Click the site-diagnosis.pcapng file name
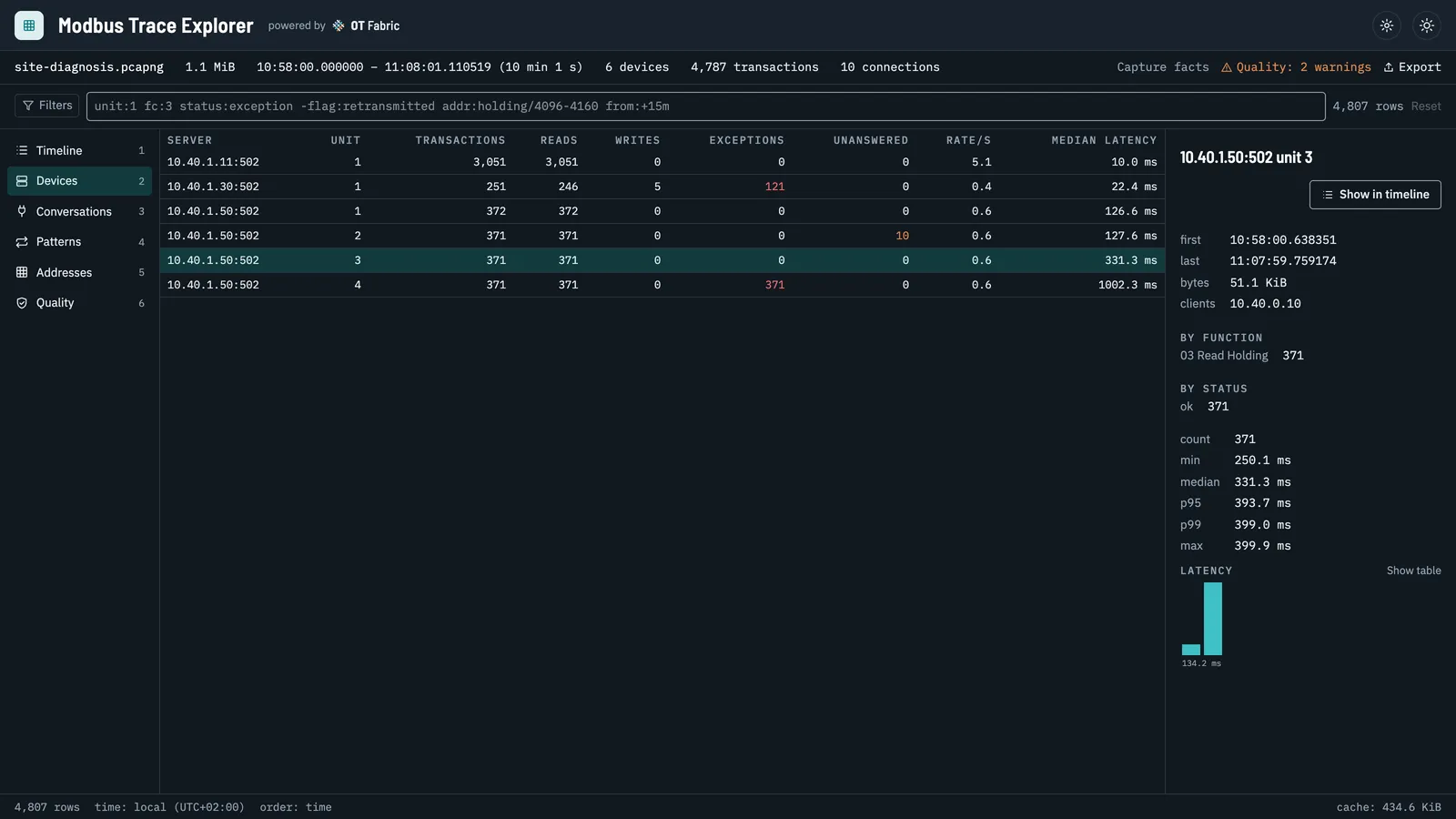Screen dimensions: 1456x819 click(x=89, y=67)
